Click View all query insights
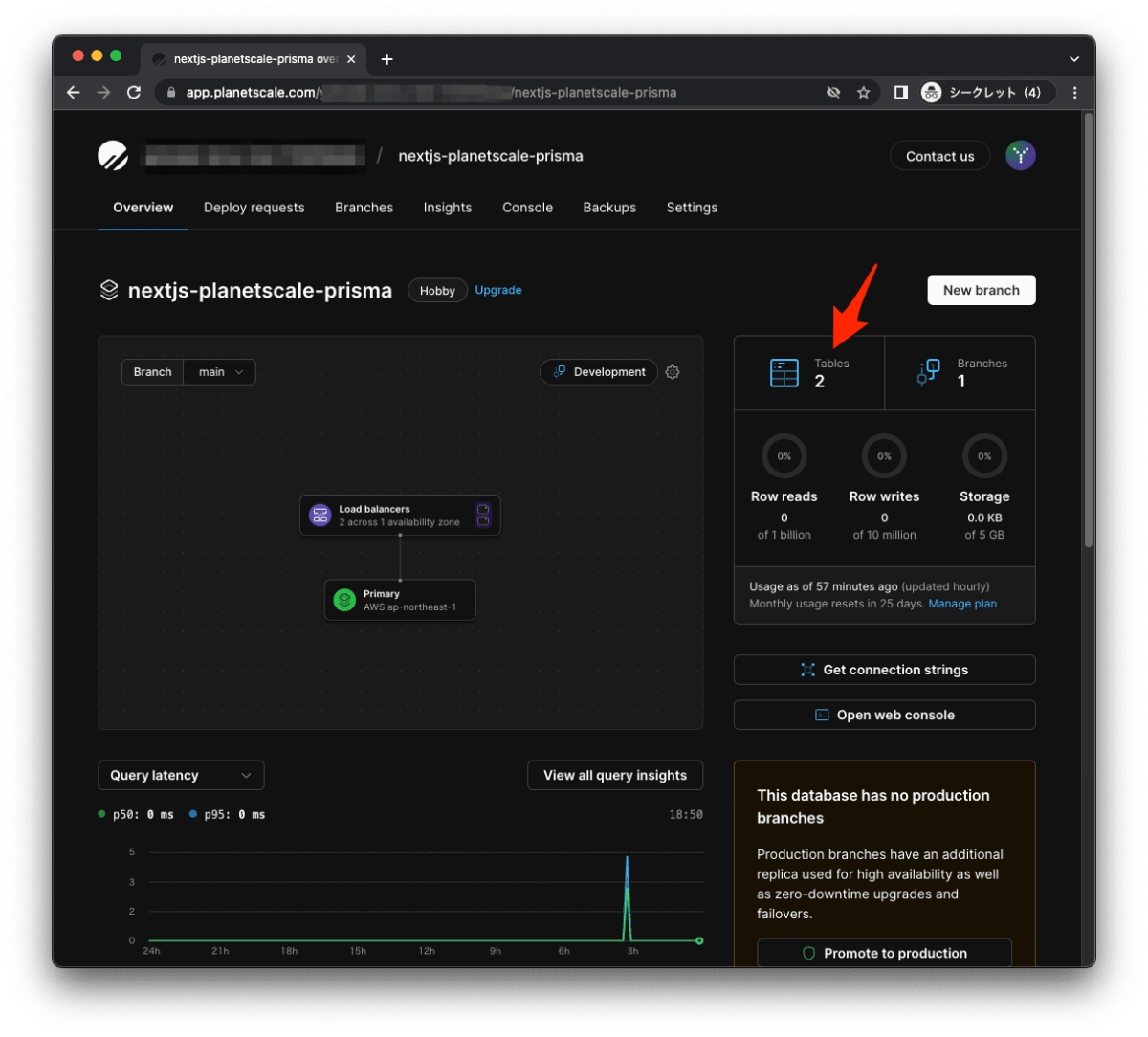This screenshot has height=1037, width=1148. click(615, 775)
